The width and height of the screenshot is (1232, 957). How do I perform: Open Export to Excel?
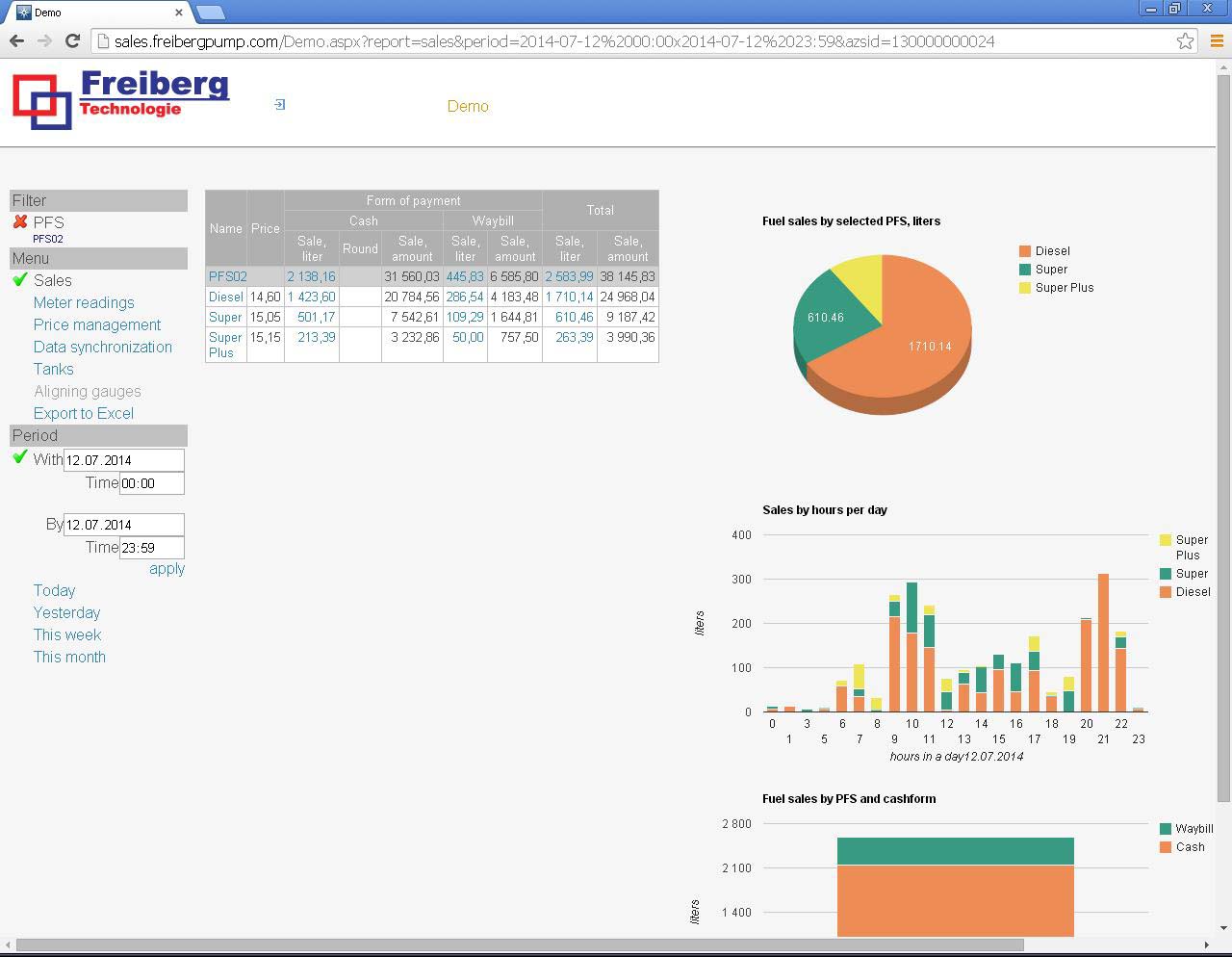(x=84, y=413)
